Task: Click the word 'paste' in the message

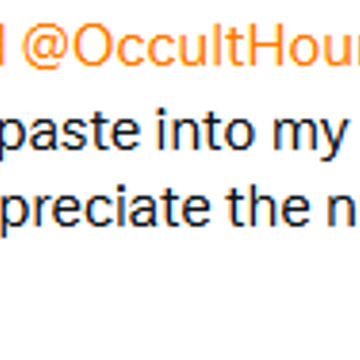Action: [70, 133]
